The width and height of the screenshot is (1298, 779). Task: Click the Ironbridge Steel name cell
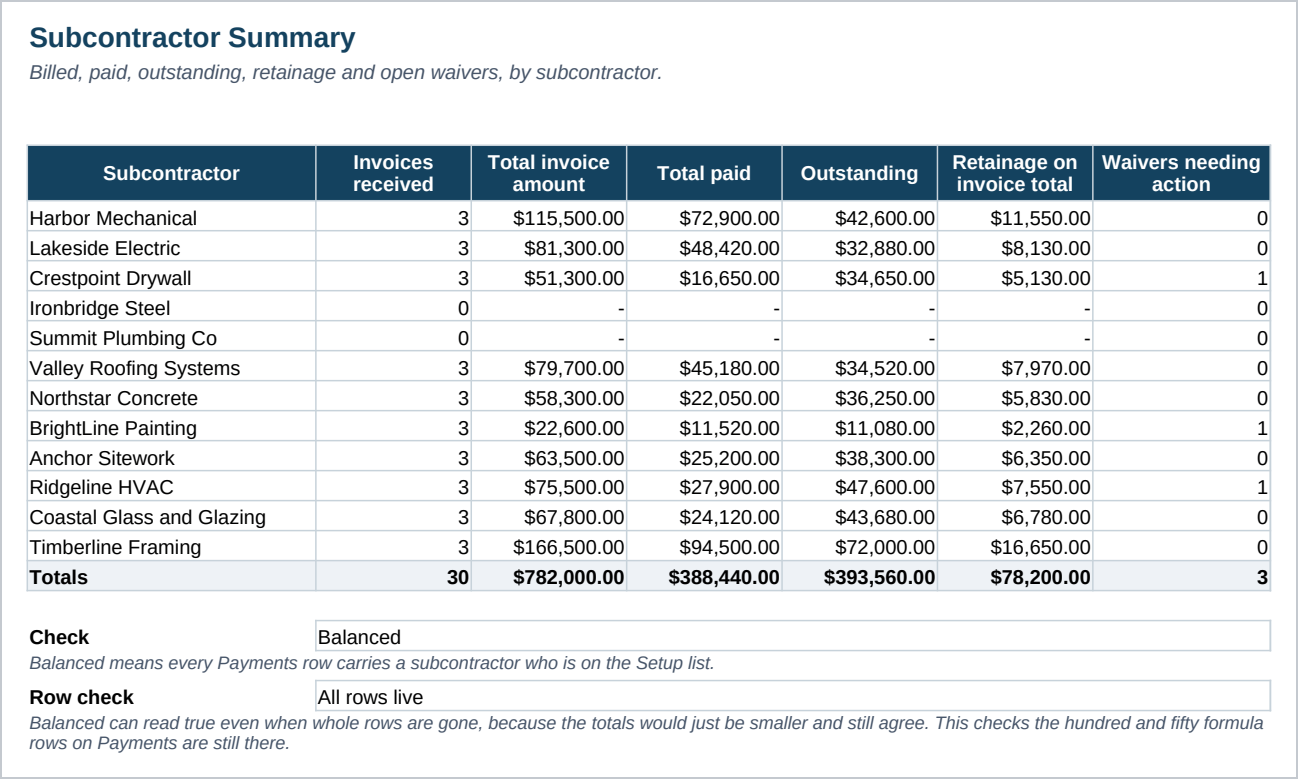tap(171, 308)
